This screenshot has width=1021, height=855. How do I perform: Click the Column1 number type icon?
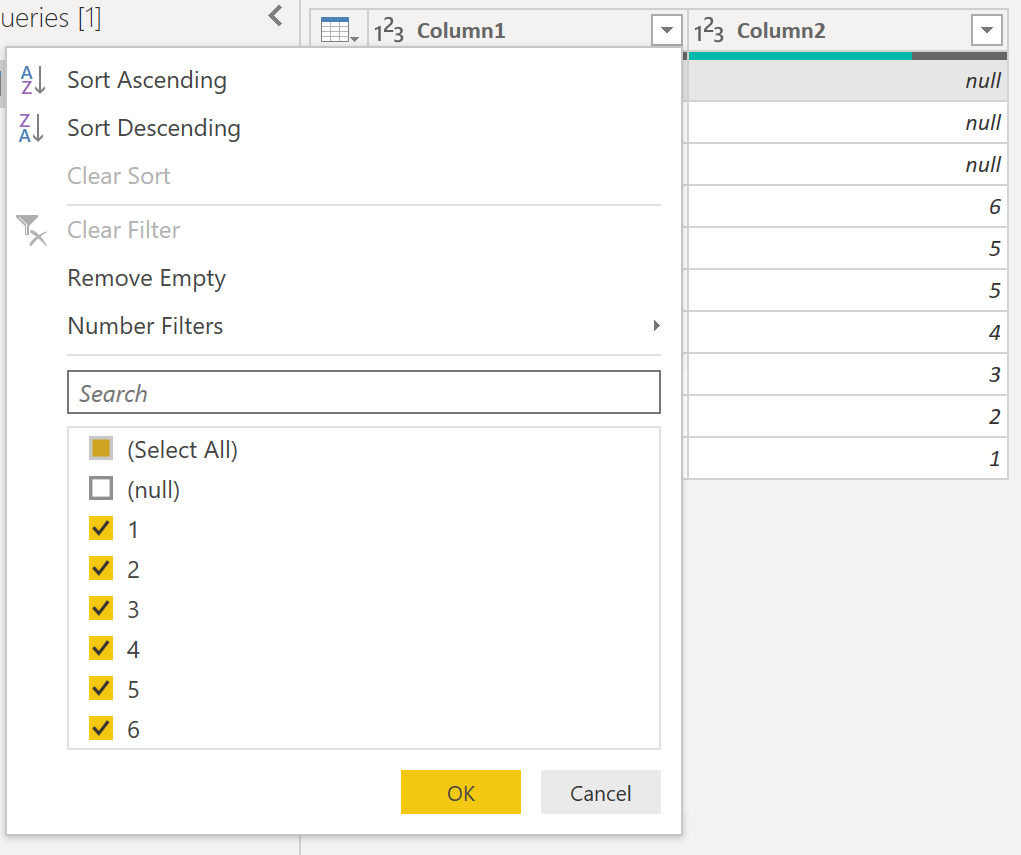coord(389,31)
